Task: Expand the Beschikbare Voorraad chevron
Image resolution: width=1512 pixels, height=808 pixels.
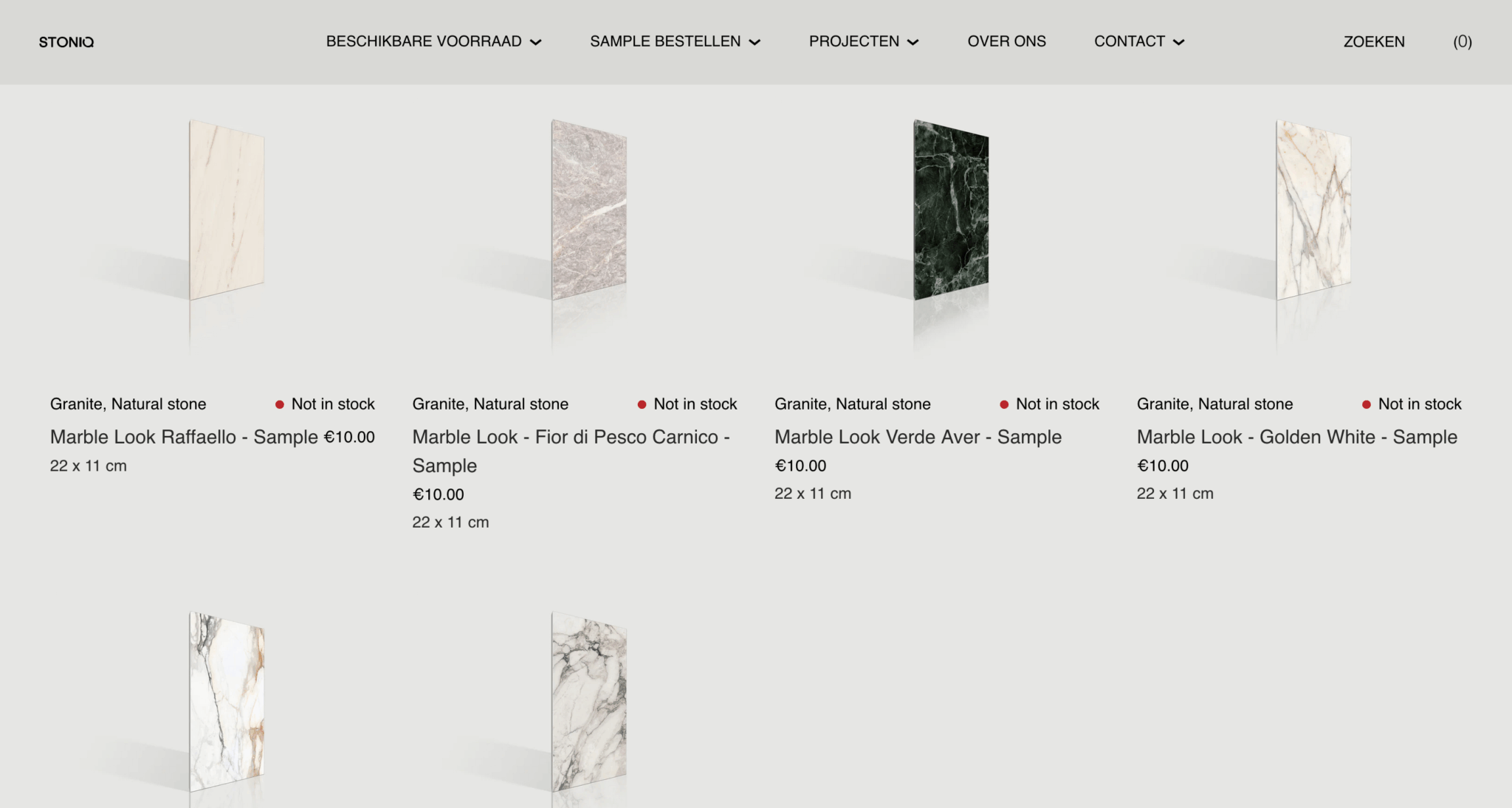Action: coord(536,42)
